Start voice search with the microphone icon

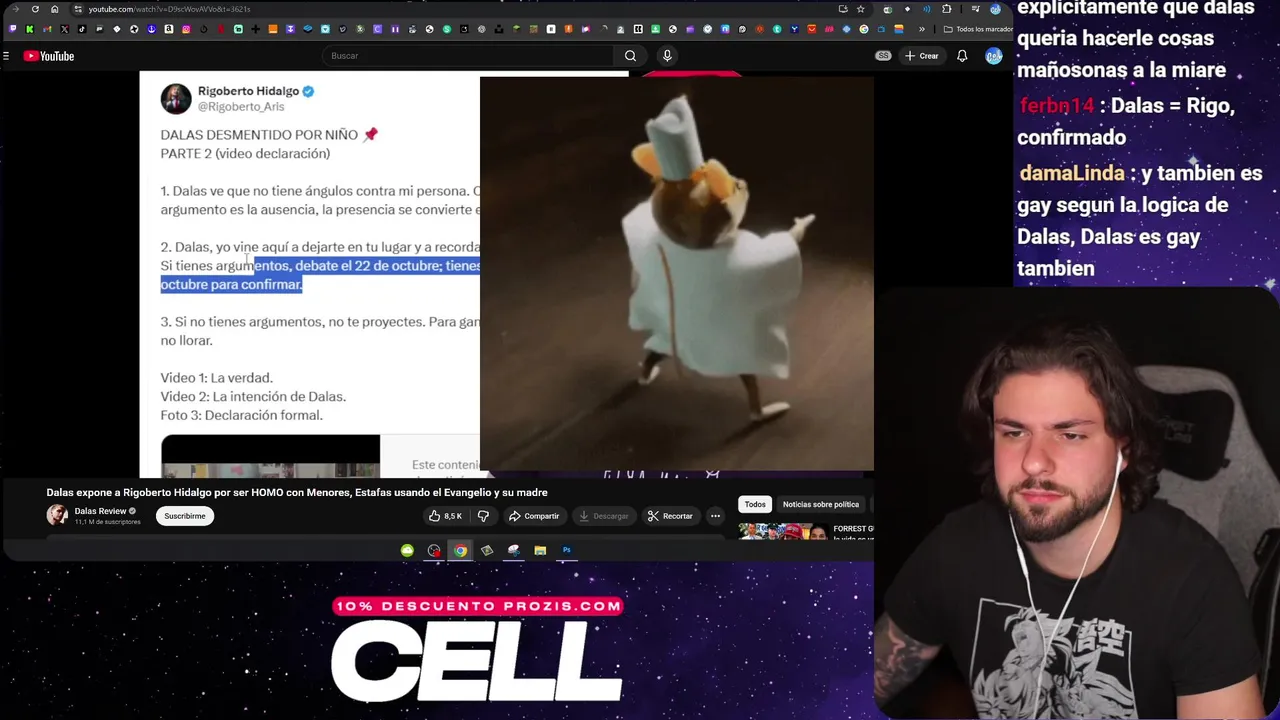coord(667,56)
